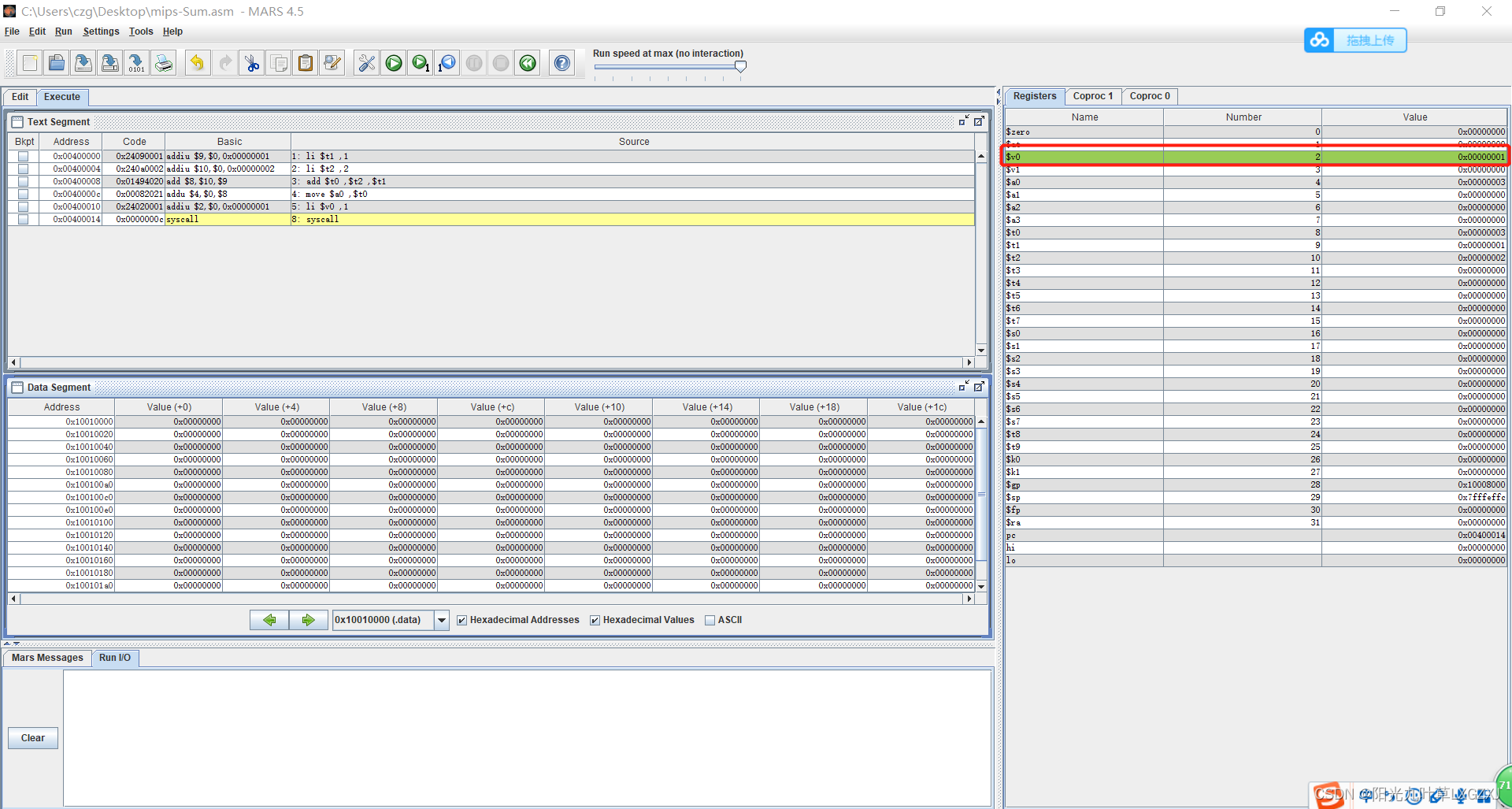This screenshot has height=809, width=1512.
Task: Open the File menu
Action: (12, 32)
